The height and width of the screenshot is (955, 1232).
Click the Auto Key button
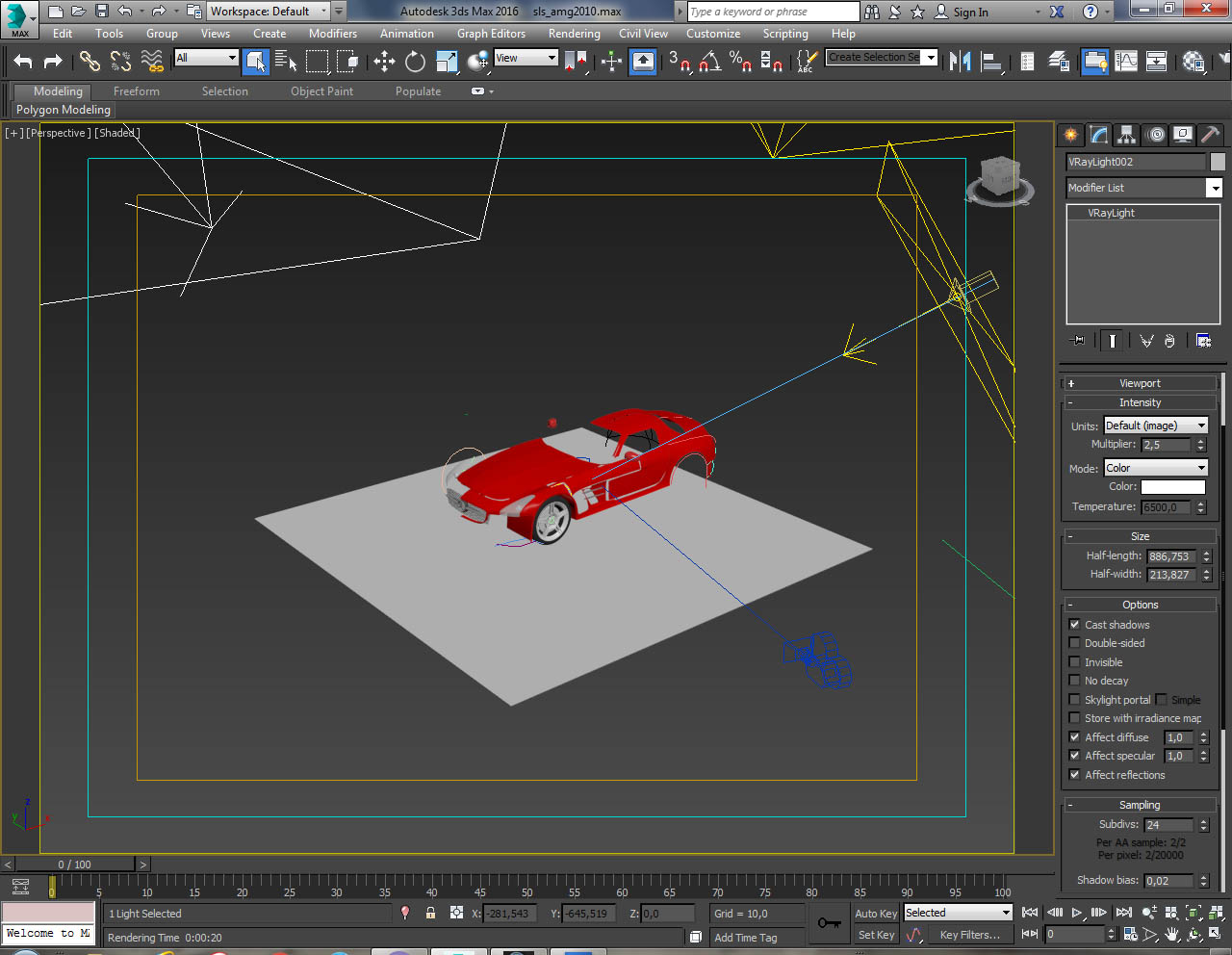click(875, 914)
